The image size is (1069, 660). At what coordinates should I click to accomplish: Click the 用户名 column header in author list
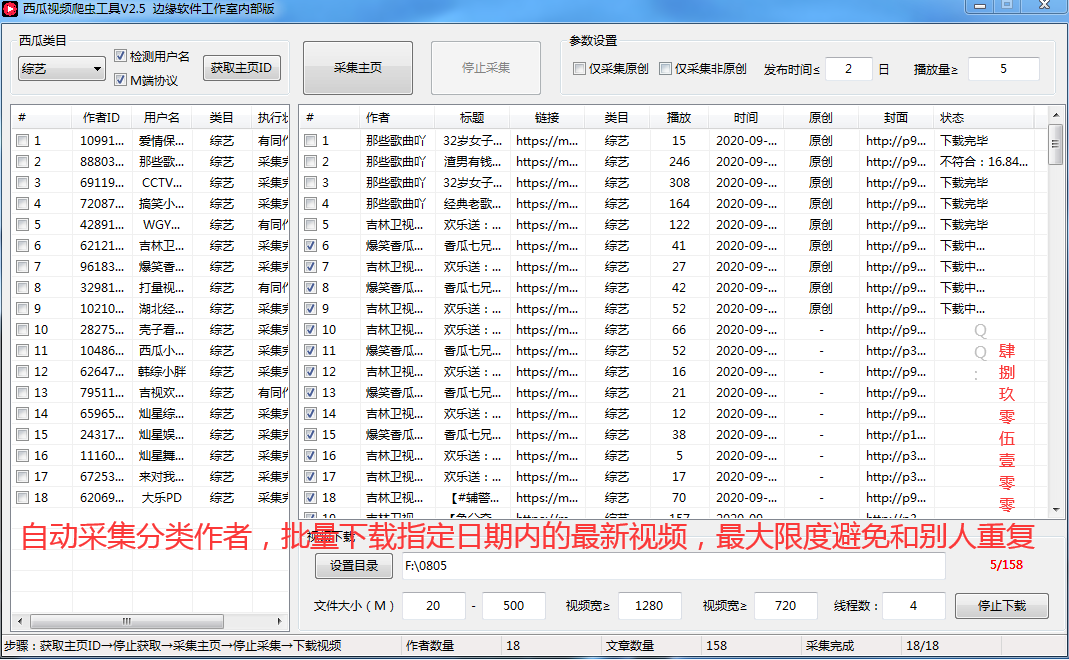coord(162,117)
